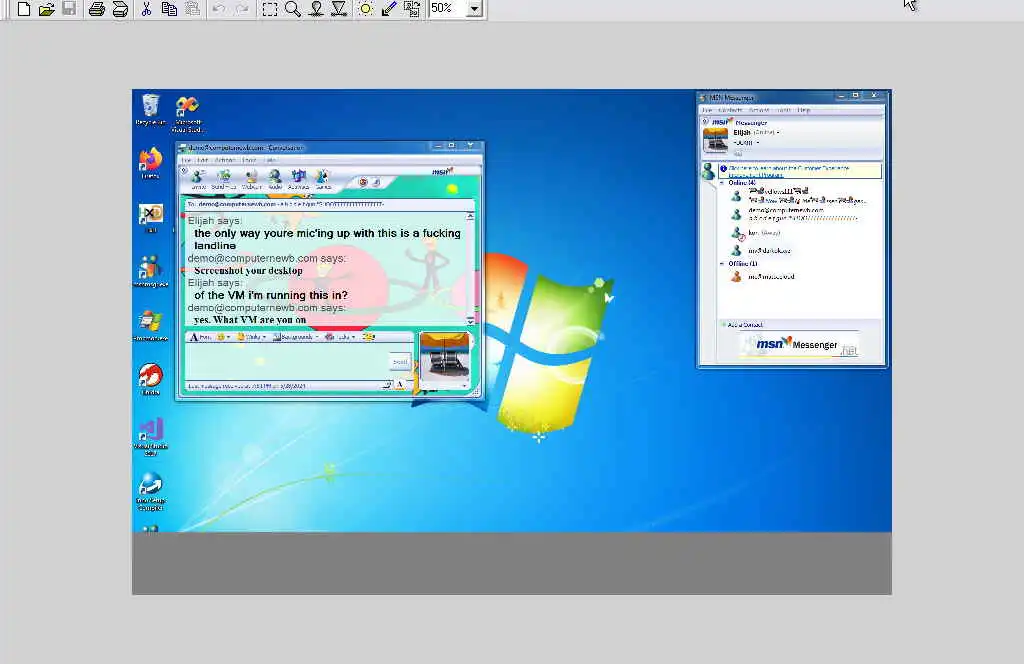
Task: Click the floppy disk Save icon
Action: (x=69, y=8)
